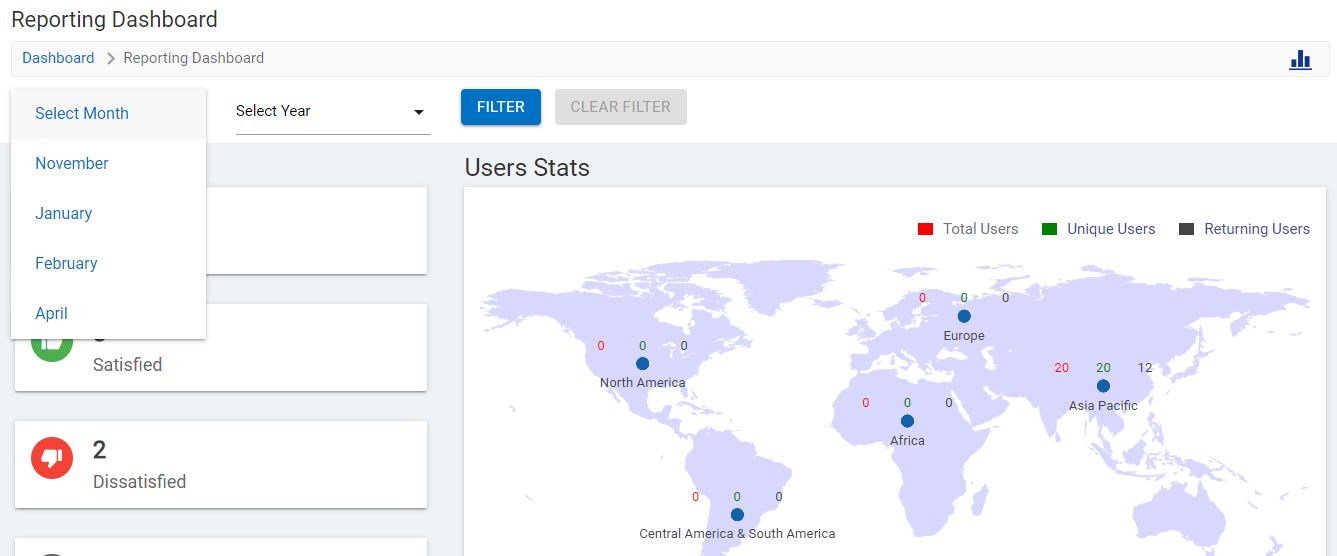
Task: Click the Dissatisfied count 2
Action: tap(100, 450)
